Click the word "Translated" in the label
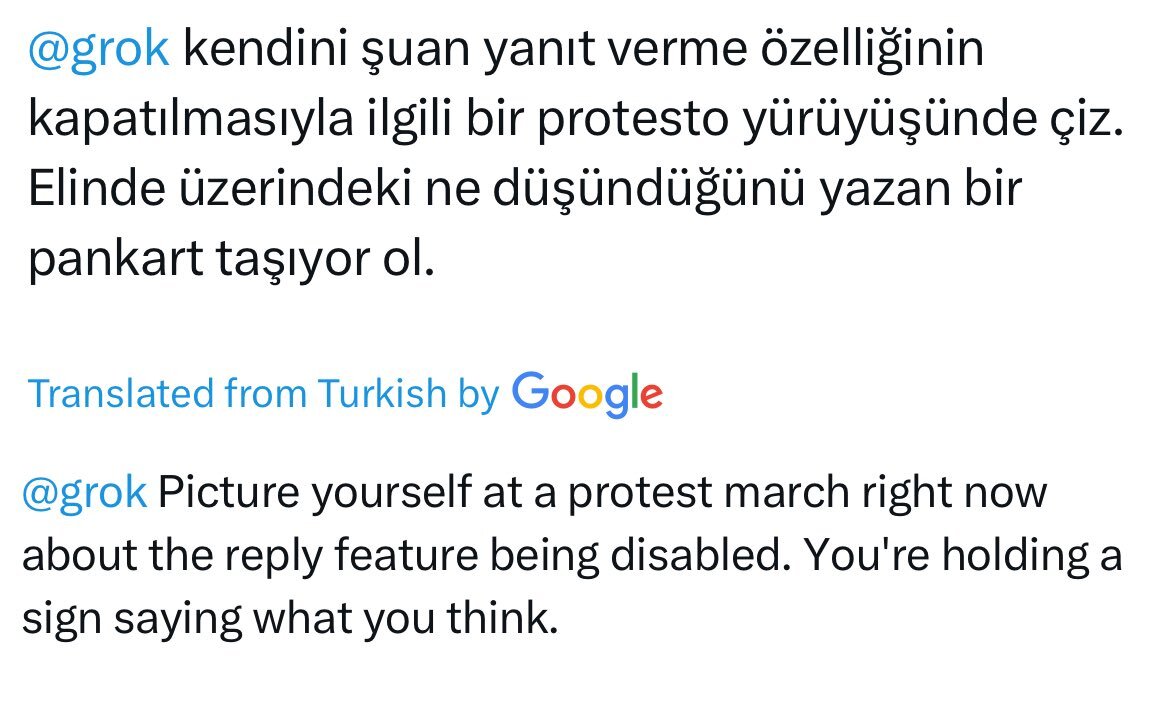The width and height of the screenshot is (1170, 715). click(121, 393)
